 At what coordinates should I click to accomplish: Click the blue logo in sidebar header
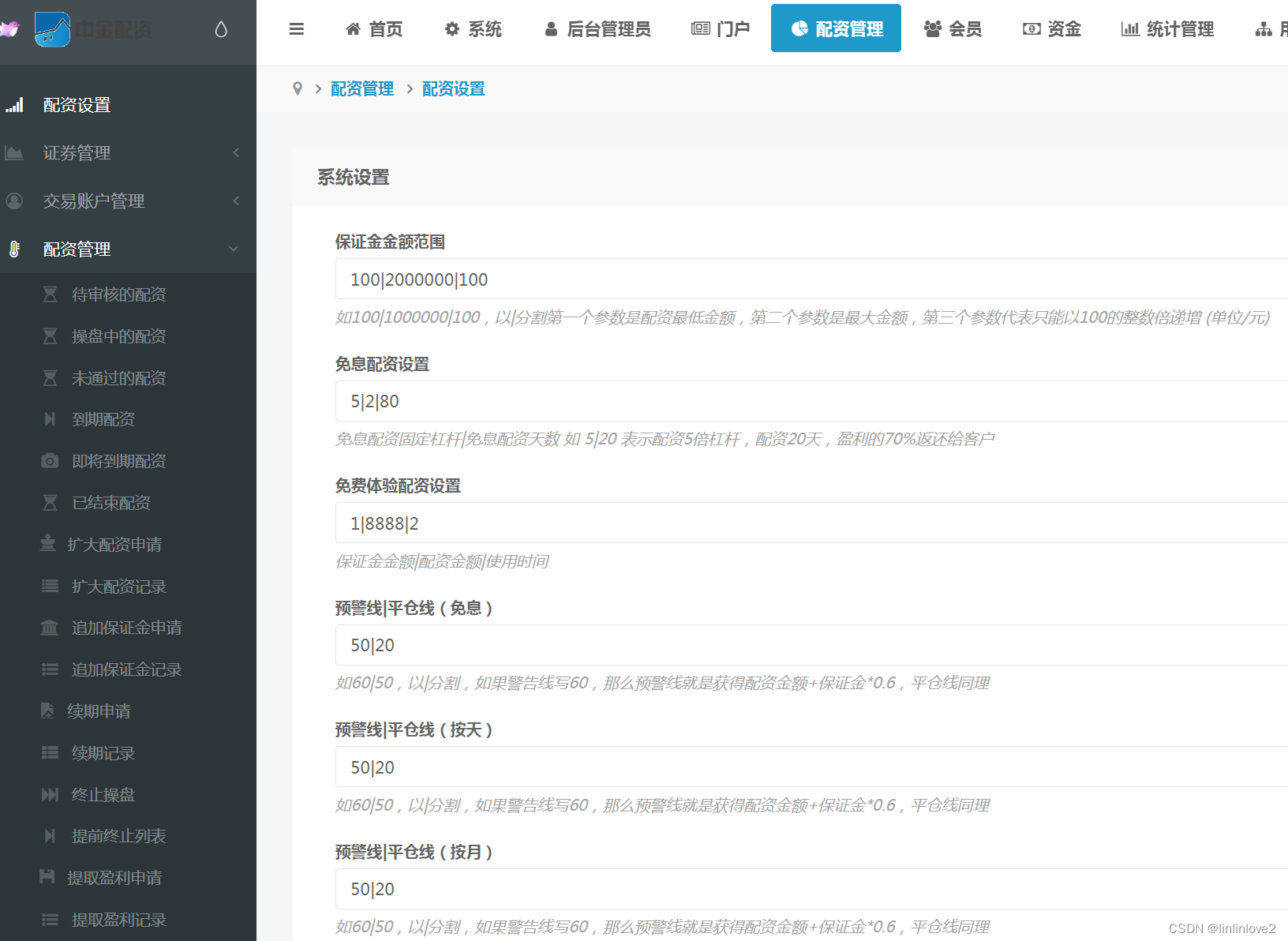[53, 29]
